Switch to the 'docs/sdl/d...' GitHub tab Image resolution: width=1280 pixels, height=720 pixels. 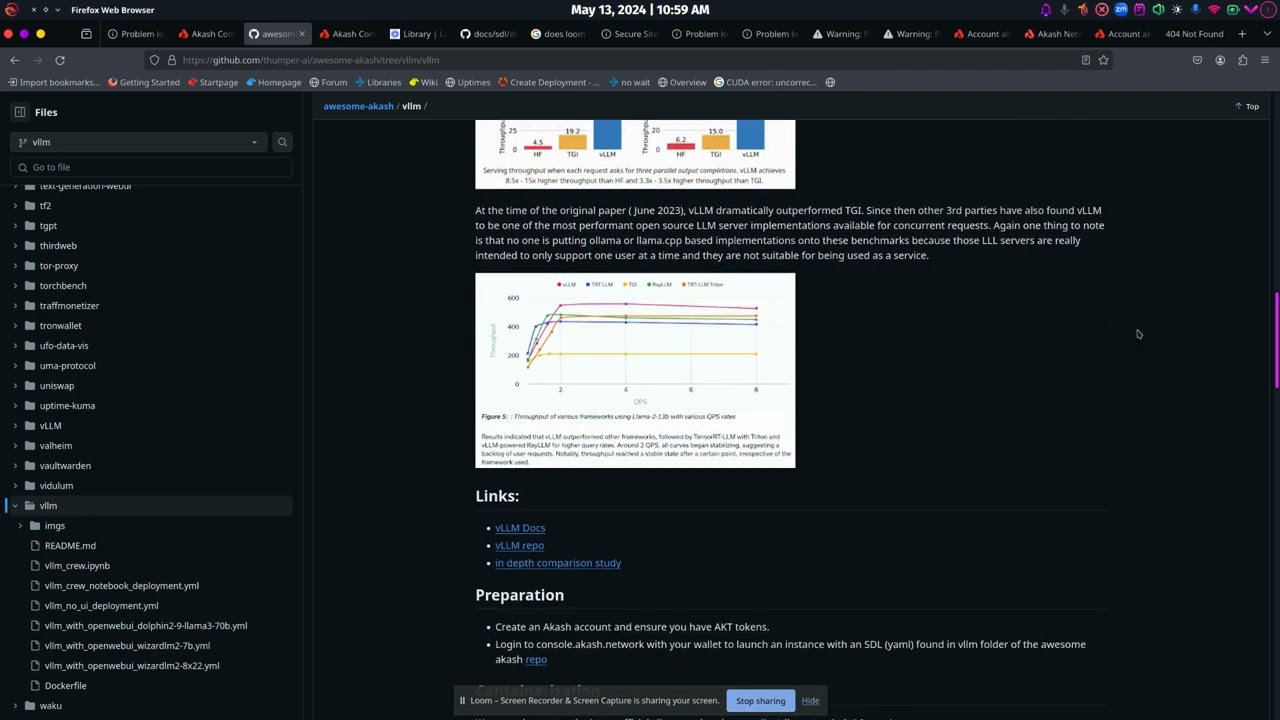[x=488, y=34]
